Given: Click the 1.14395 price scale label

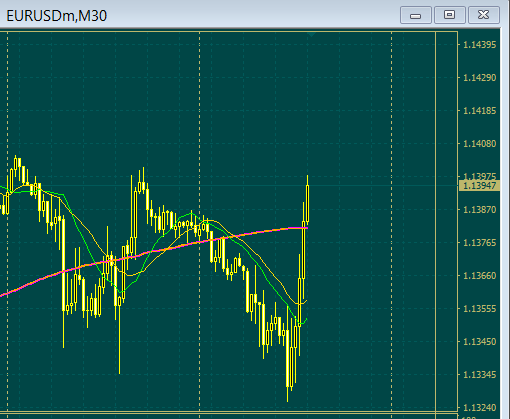Looking at the screenshot, I should [480, 45].
